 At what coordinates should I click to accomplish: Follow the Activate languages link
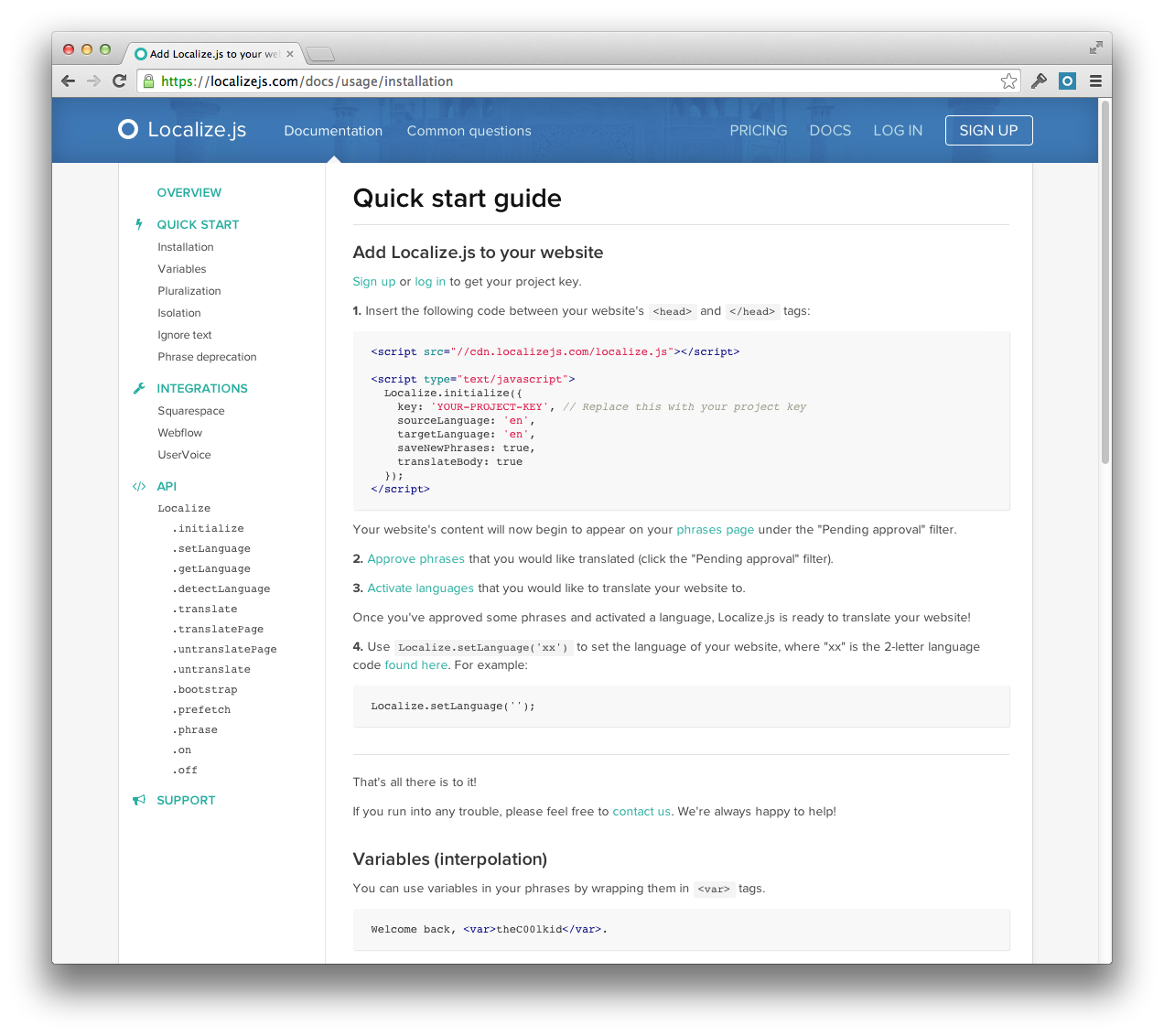coord(421,588)
